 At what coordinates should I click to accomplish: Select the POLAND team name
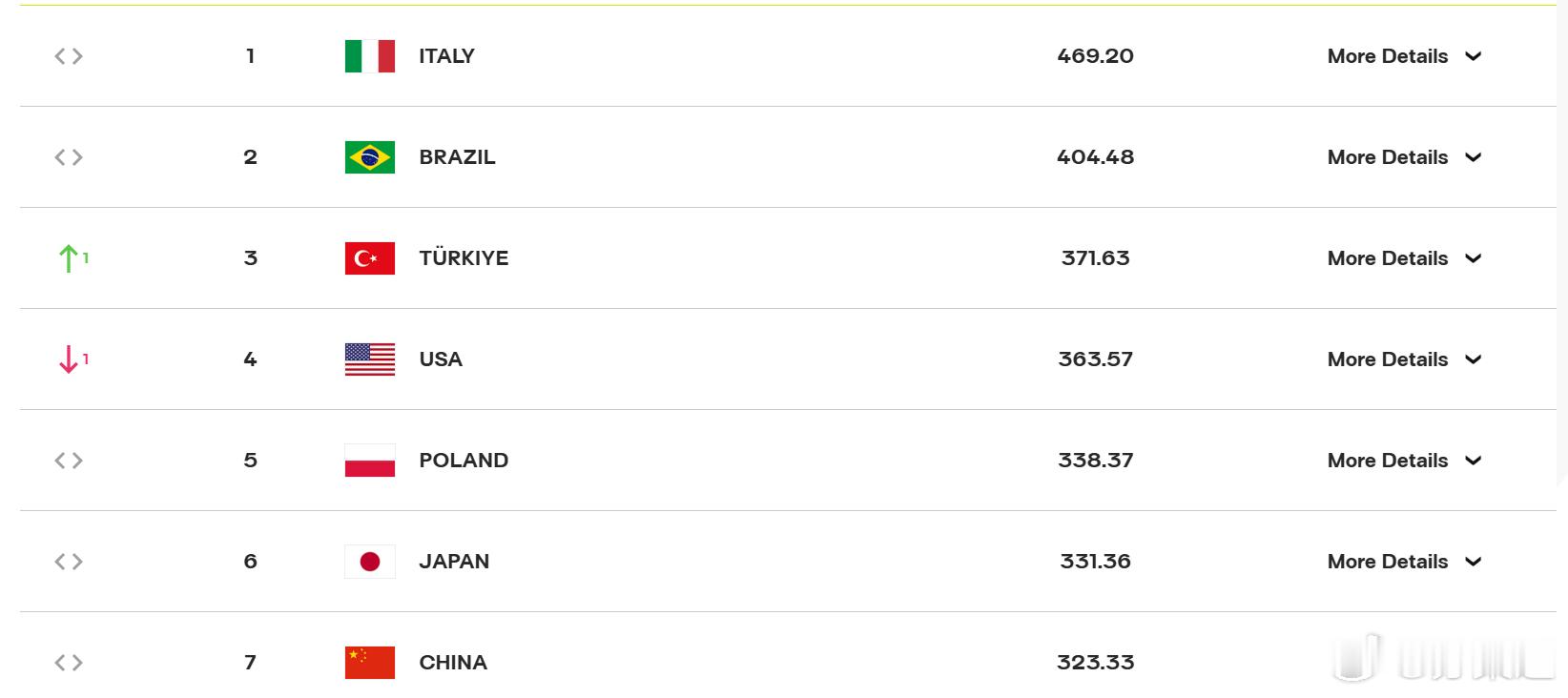(x=464, y=461)
